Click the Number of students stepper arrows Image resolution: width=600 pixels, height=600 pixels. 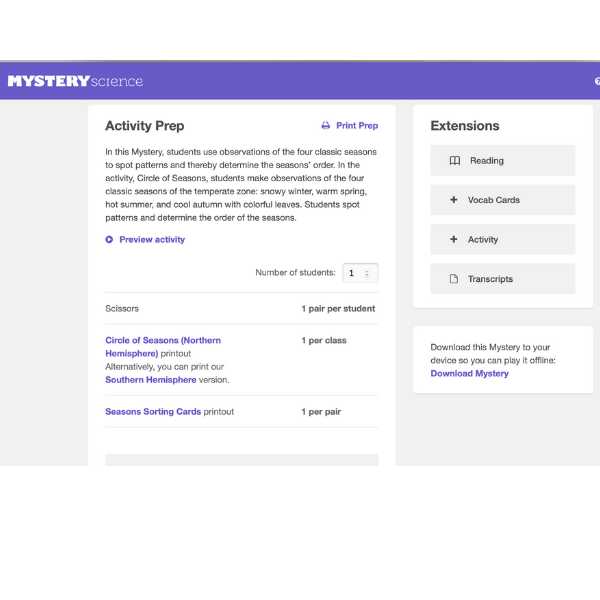coord(369,273)
